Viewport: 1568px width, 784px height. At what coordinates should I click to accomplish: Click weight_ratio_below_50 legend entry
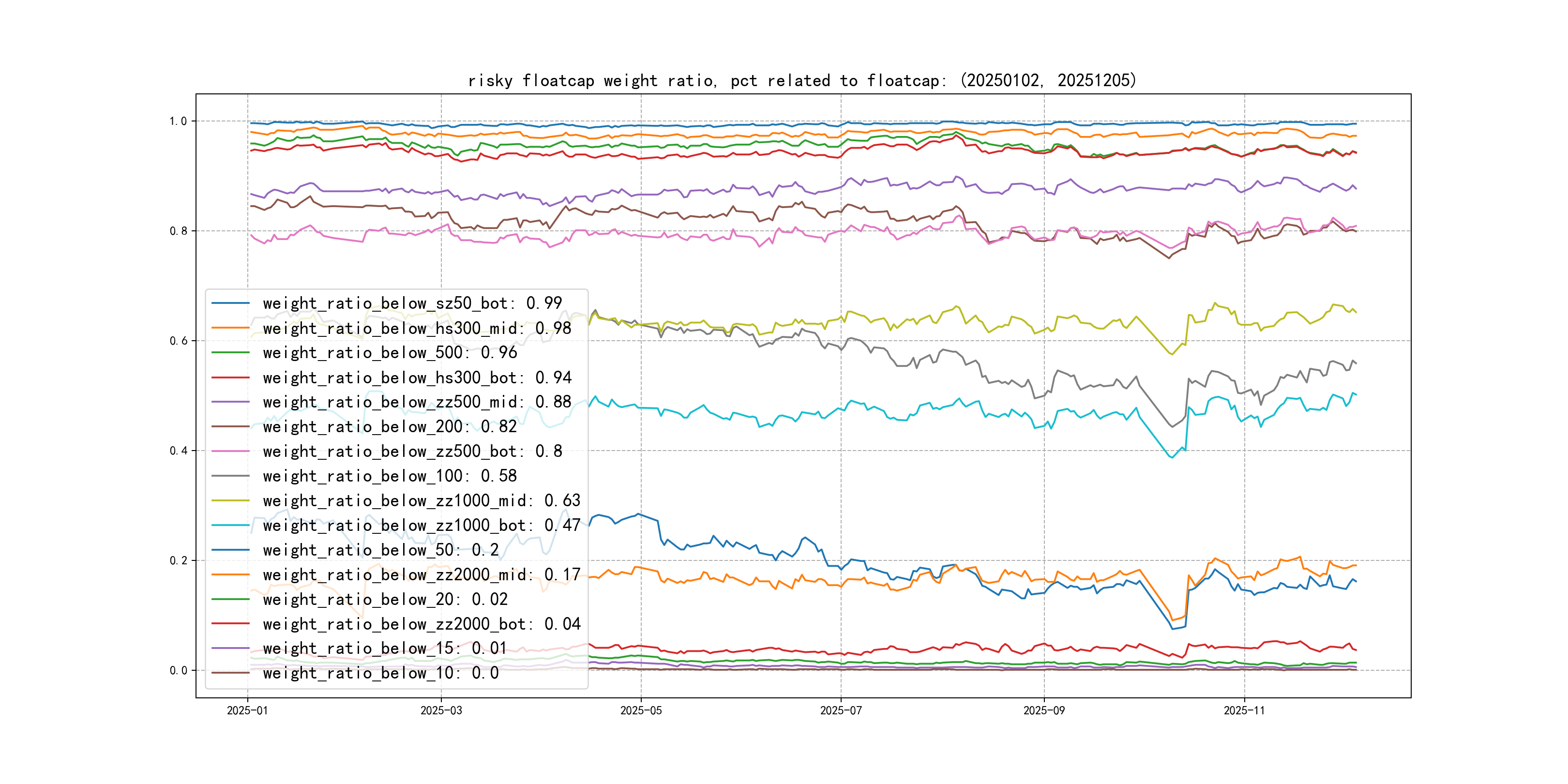(380, 550)
